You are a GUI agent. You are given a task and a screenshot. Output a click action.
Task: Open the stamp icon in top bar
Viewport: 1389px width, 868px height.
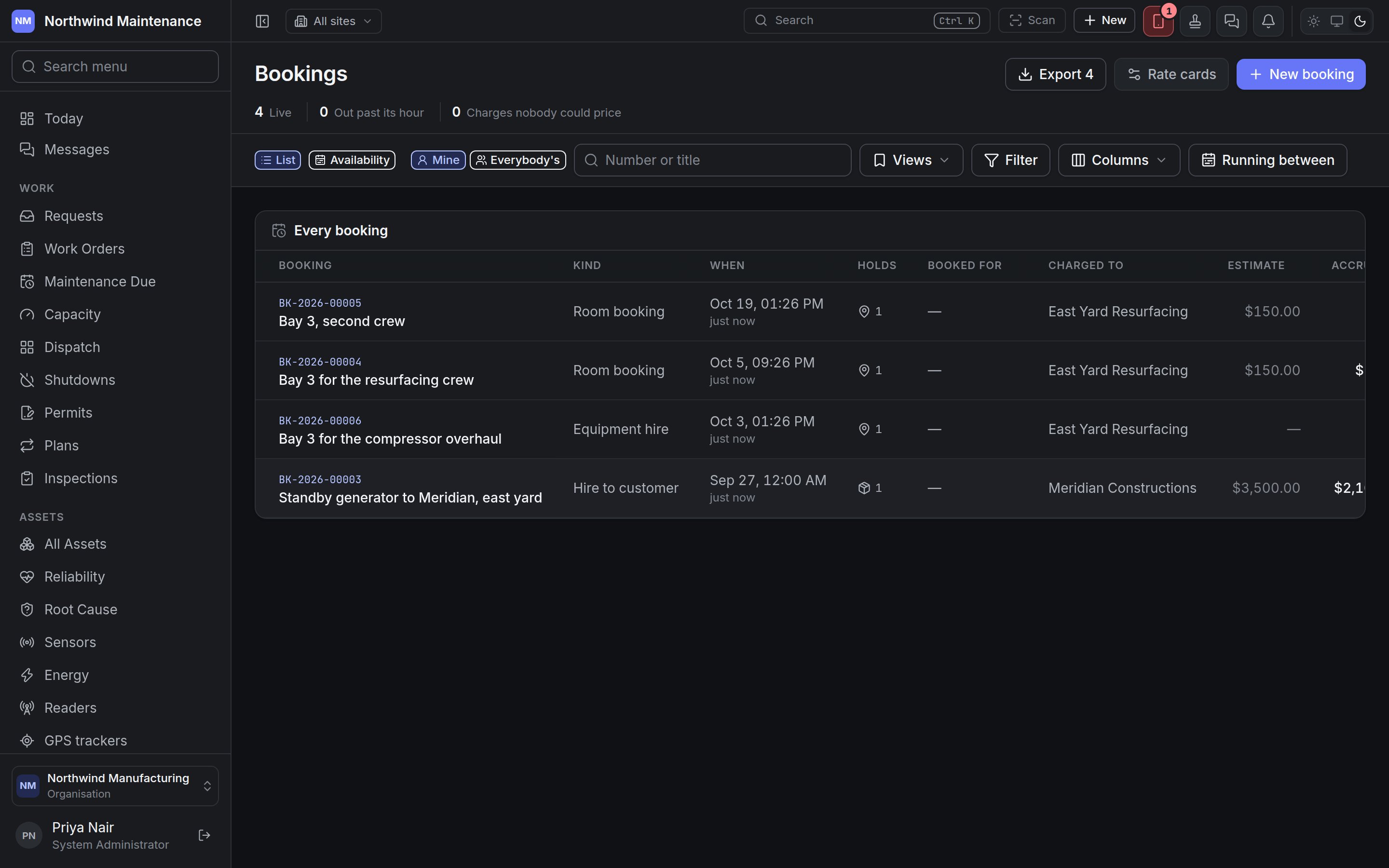click(x=1195, y=21)
